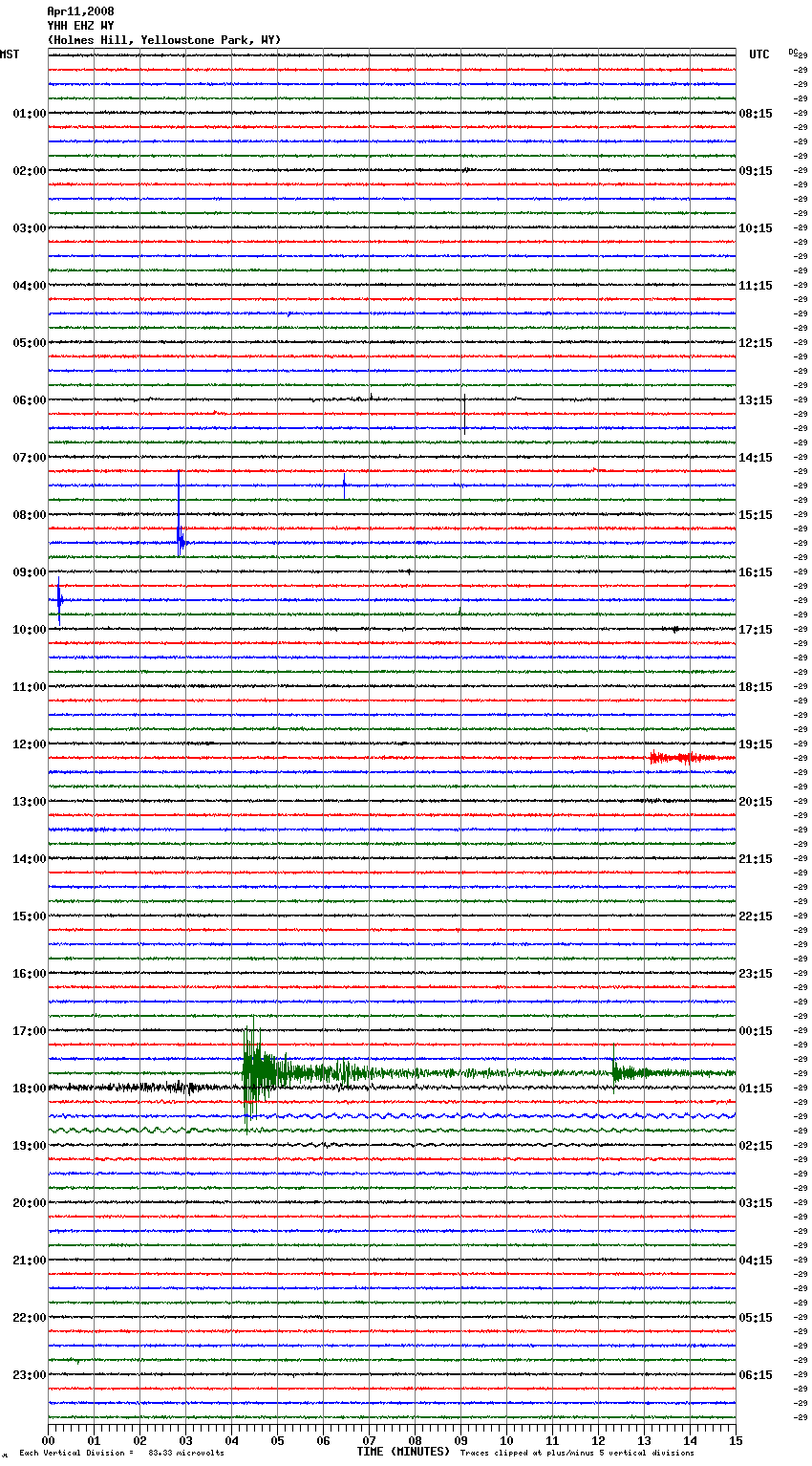
Task: Select the 09:00 MST row label
Action: tap(30, 572)
